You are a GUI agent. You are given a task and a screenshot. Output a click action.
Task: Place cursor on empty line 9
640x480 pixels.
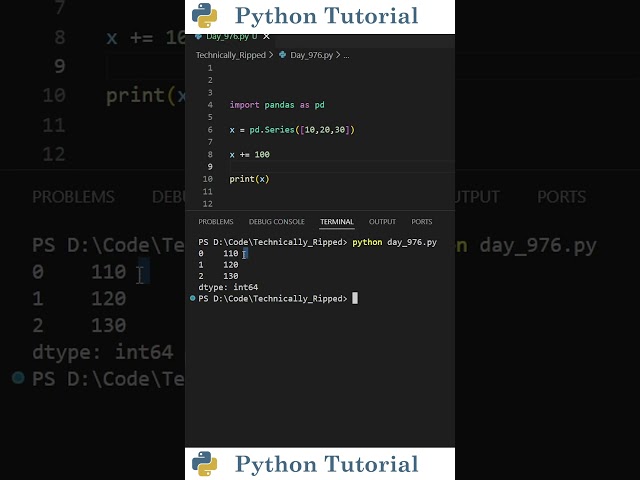pyautogui.click(x=342, y=167)
